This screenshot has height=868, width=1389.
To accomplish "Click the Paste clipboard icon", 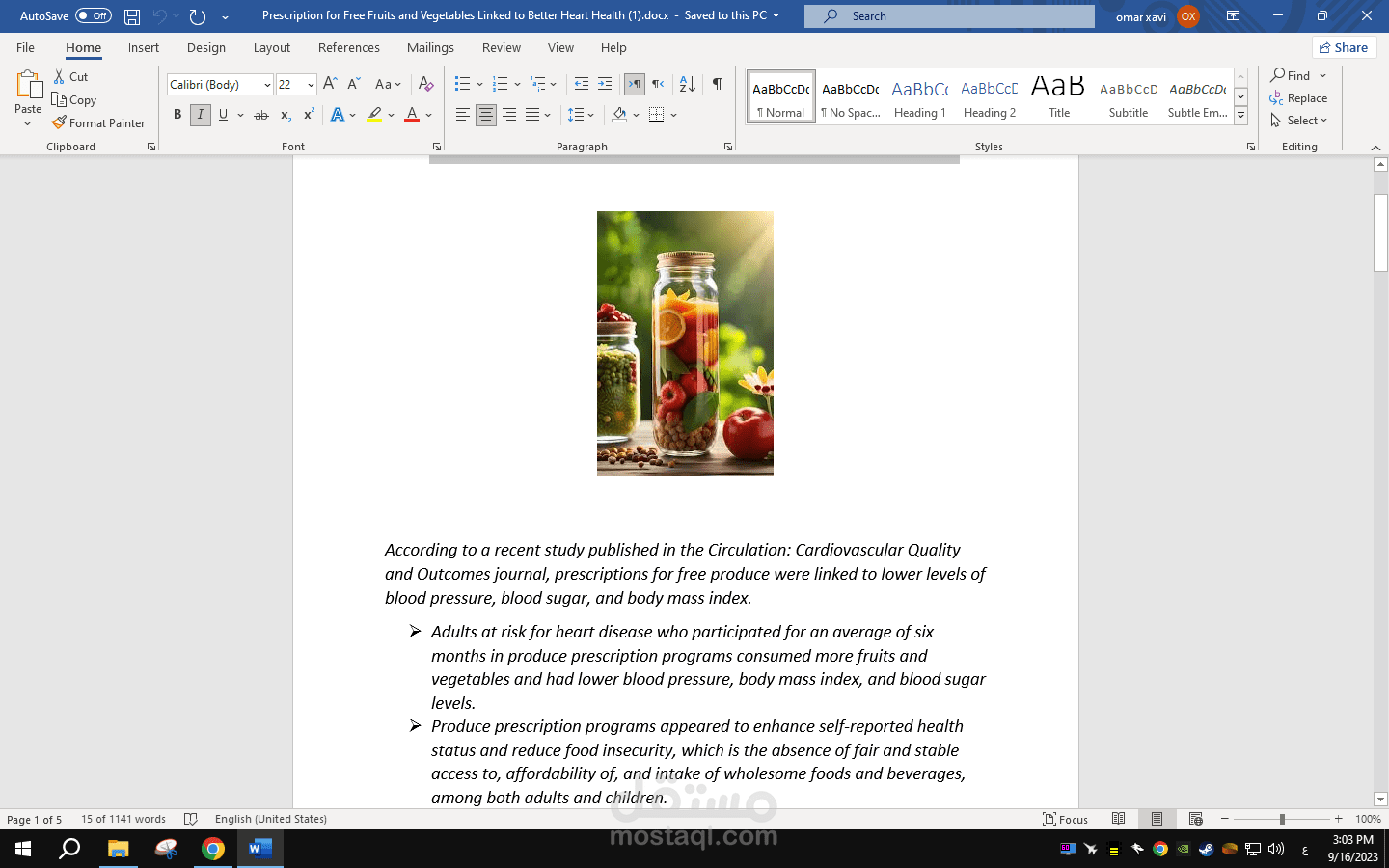I will pos(28,85).
